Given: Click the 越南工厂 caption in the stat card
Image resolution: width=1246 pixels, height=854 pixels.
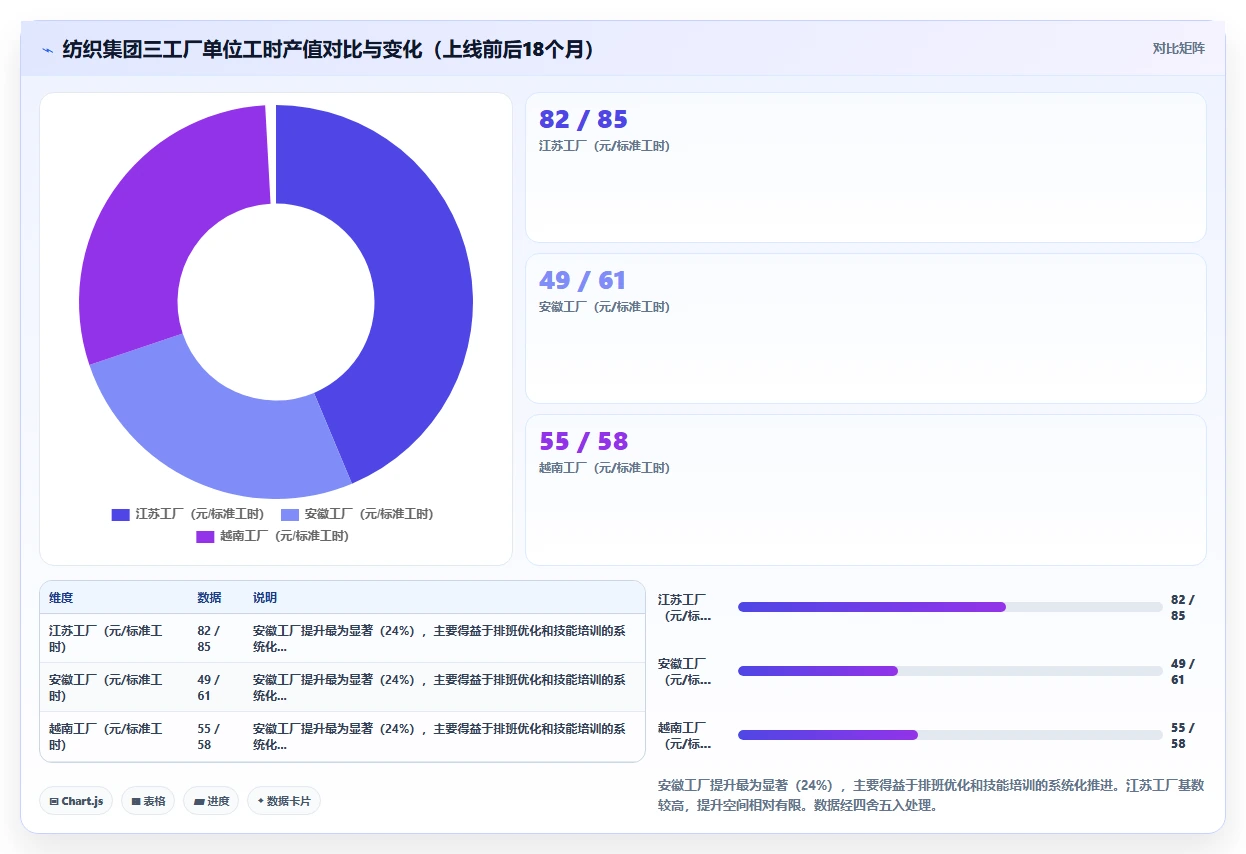Looking at the screenshot, I should tap(604, 468).
